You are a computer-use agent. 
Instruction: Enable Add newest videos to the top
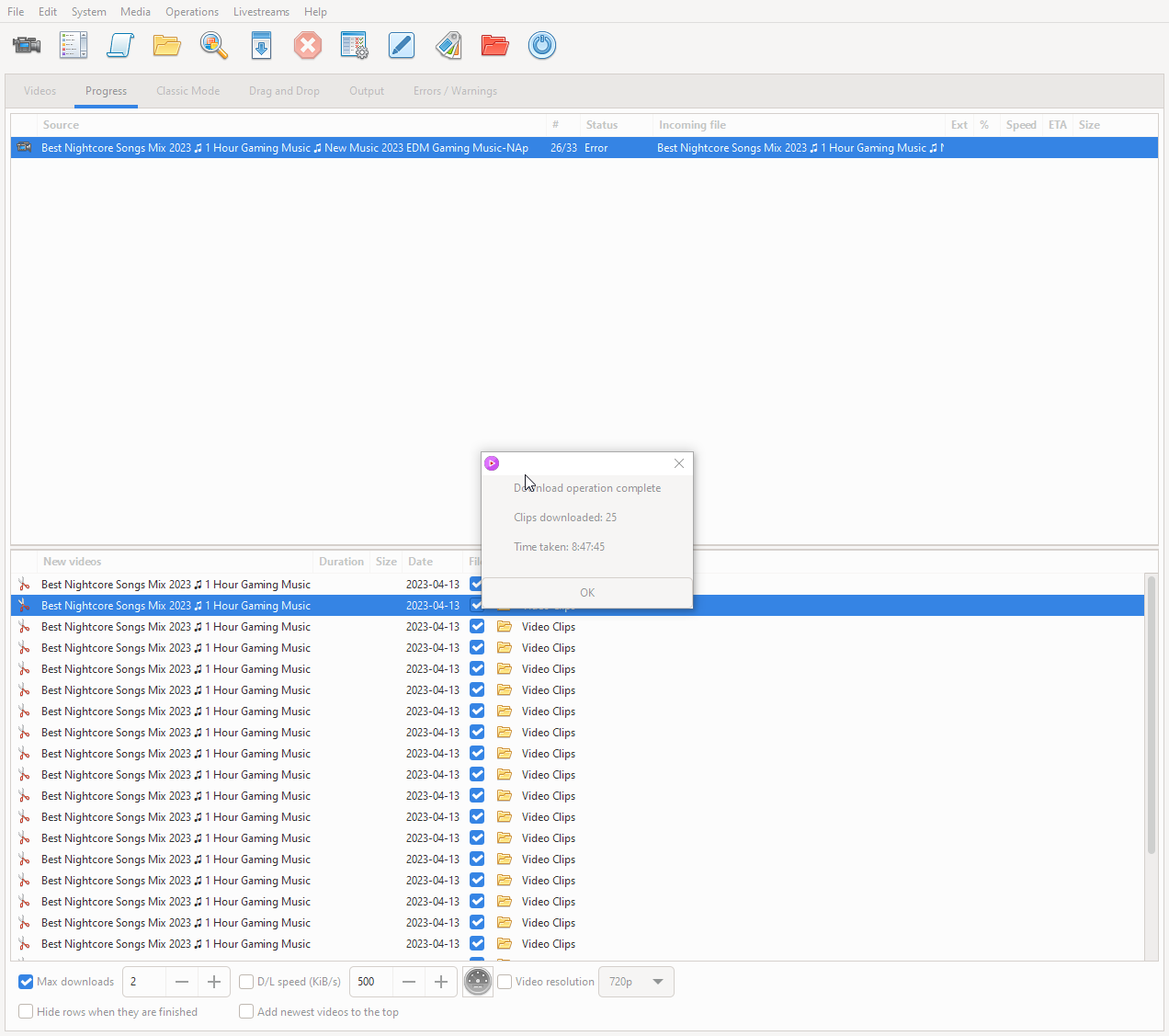pyautogui.click(x=245, y=1011)
